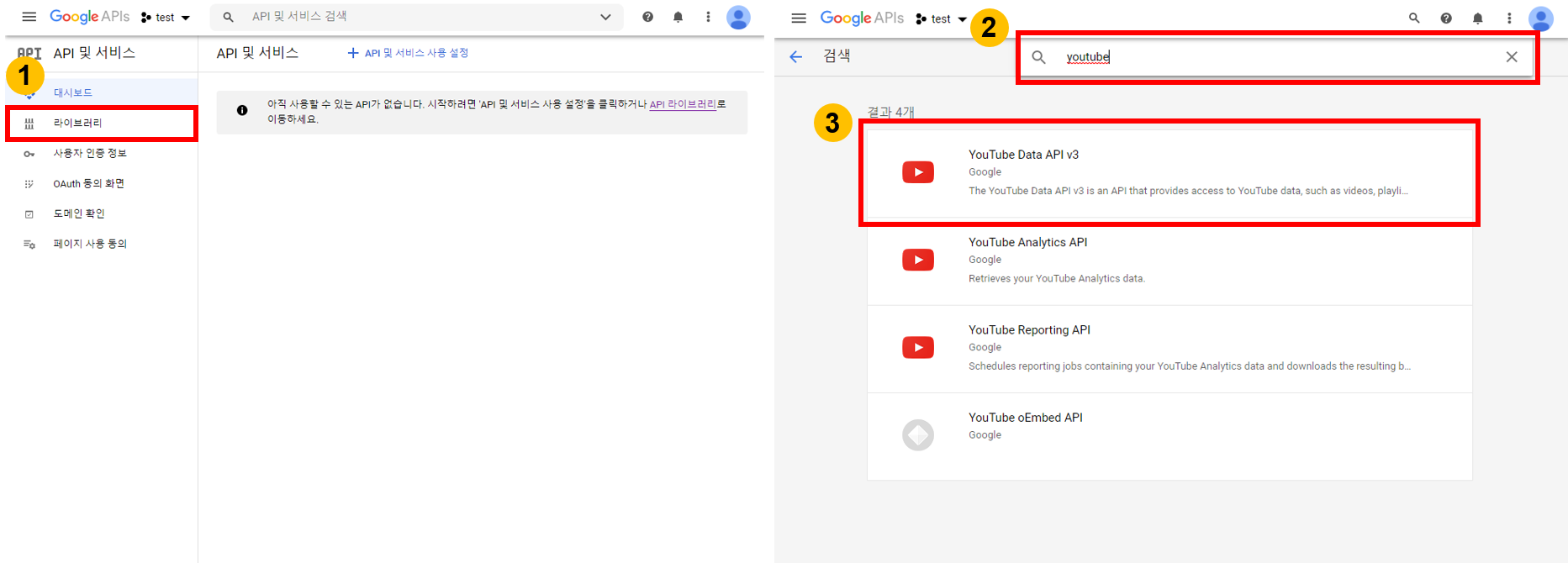The width and height of the screenshot is (1568, 563).
Task: Click the API logo icon in sidebar header
Action: 29,53
